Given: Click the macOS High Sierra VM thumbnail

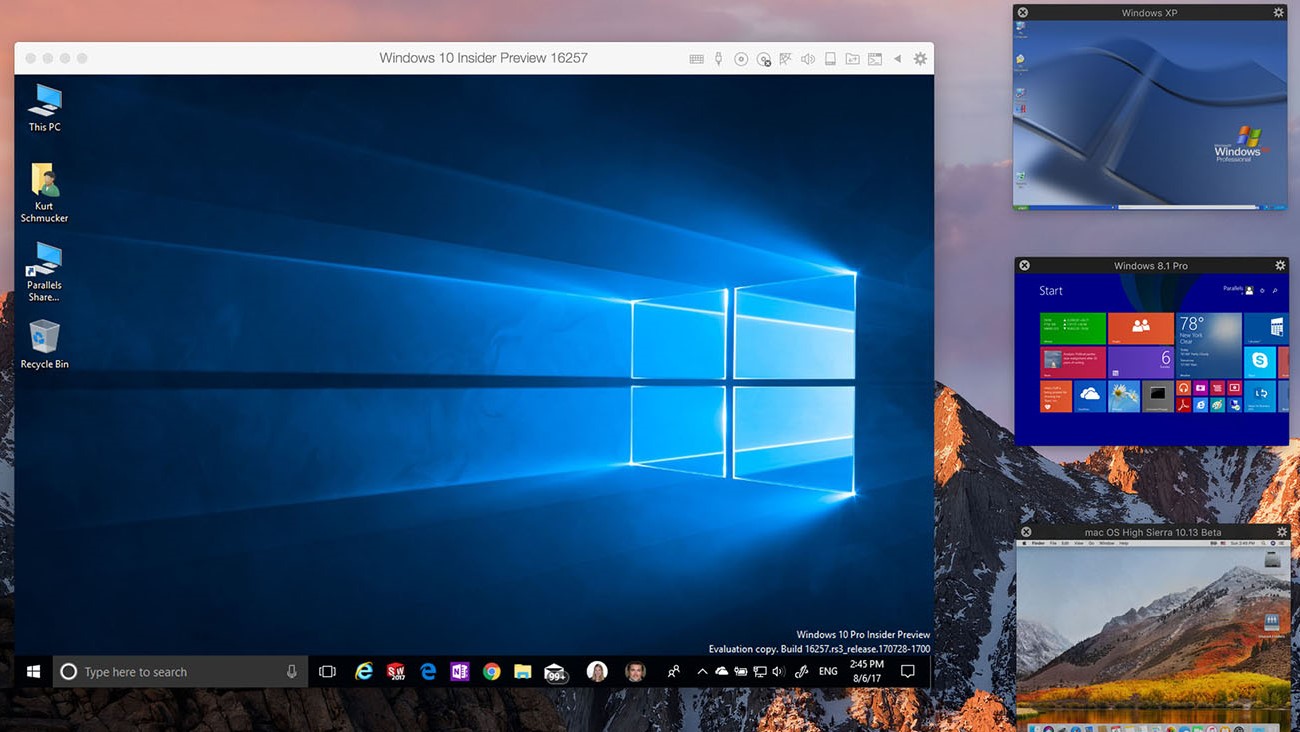Looking at the screenshot, I should pos(1152,635).
